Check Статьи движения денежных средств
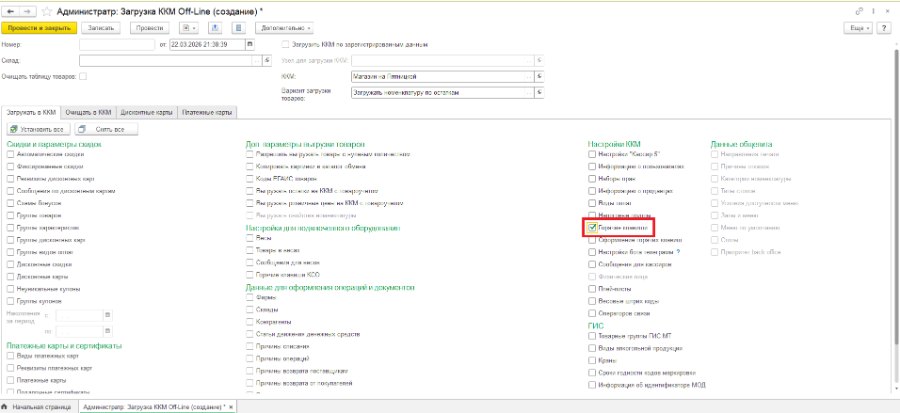 (x=249, y=334)
